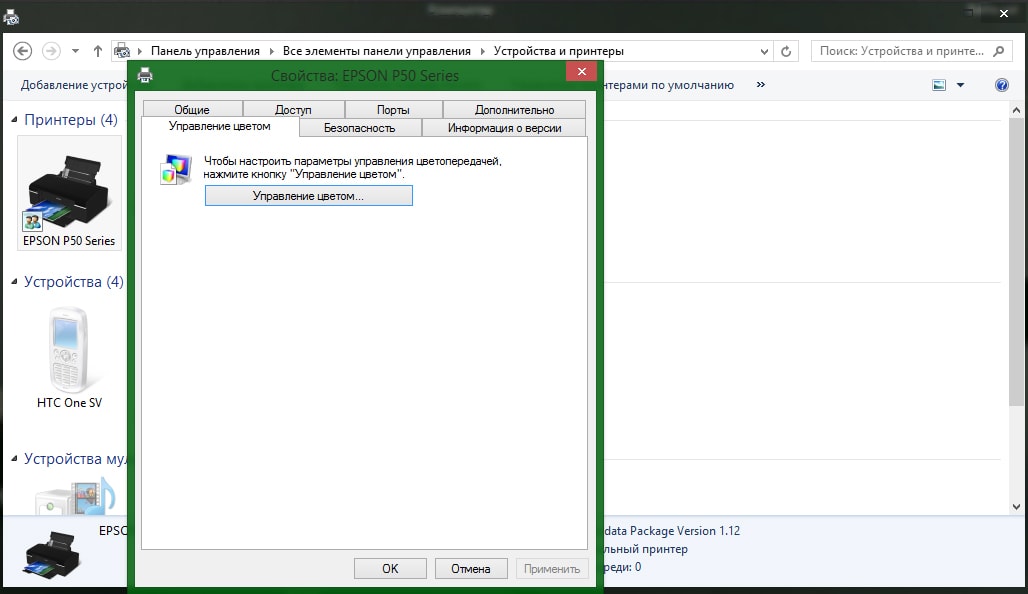This screenshot has width=1028, height=594.
Task: Close the Explorer window
Action: click(x=1004, y=13)
